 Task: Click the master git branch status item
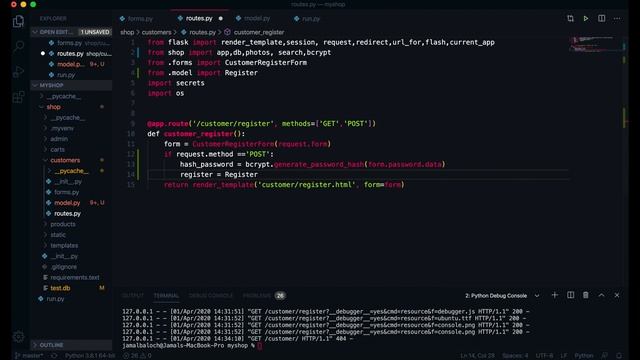(x=29, y=356)
